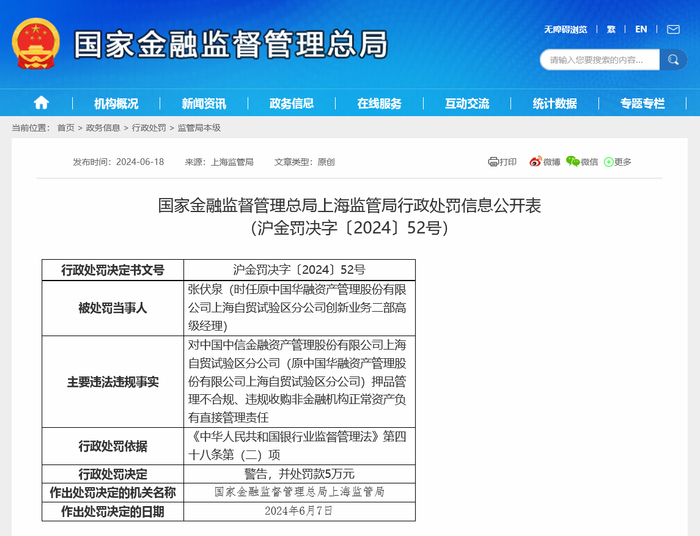
Task: Open the 机构概况 menu
Action: tap(116, 104)
